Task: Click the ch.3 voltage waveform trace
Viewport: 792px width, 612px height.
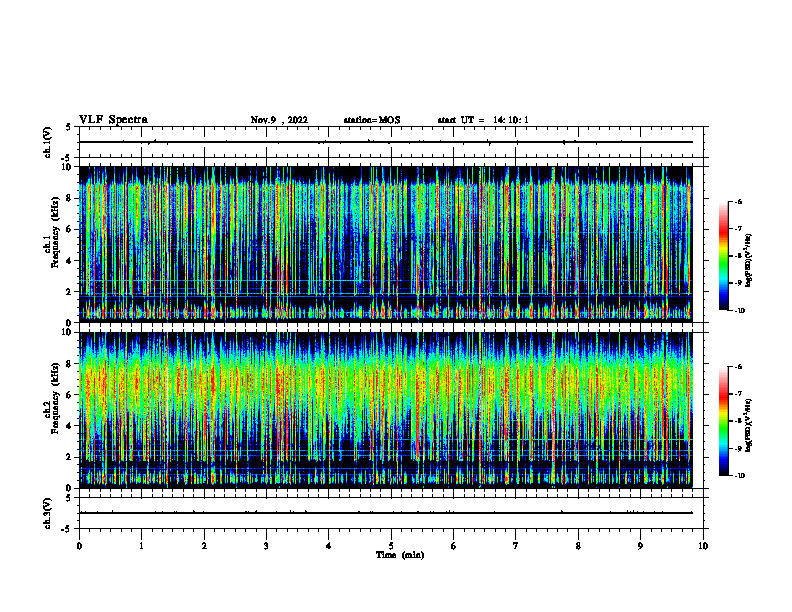Action: [x=386, y=513]
